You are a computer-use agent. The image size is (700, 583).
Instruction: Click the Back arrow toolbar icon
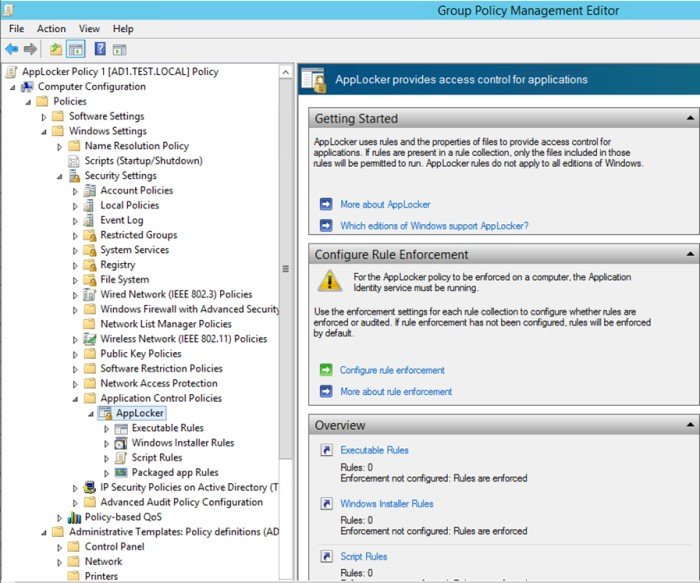11,48
